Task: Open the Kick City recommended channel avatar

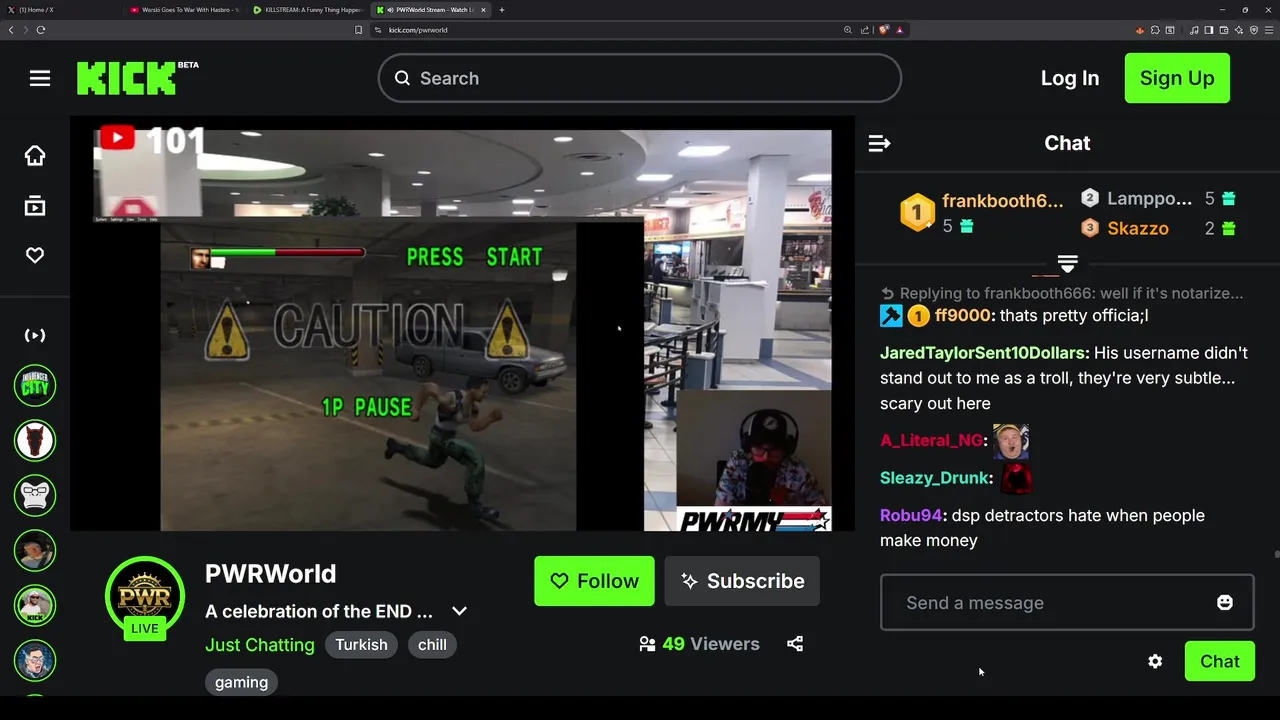Action: click(35, 385)
